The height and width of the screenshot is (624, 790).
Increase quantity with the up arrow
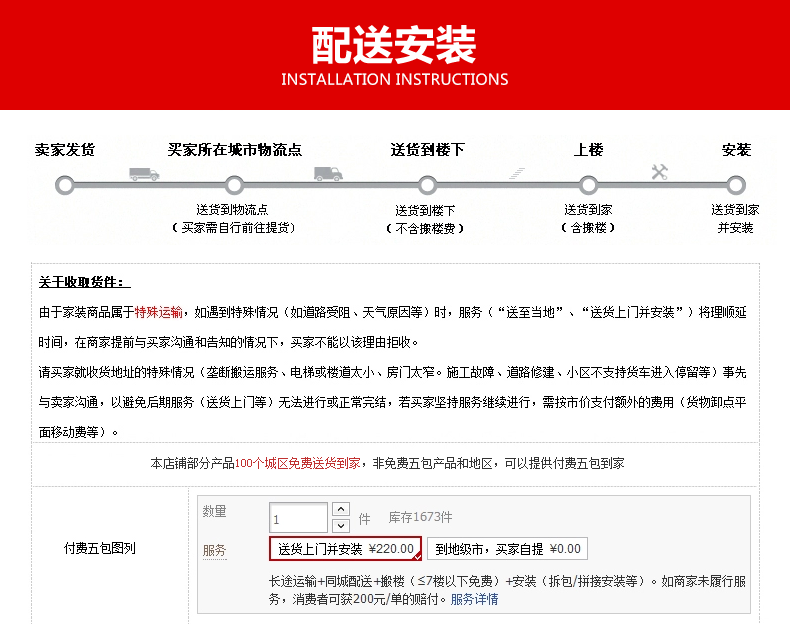[341, 509]
